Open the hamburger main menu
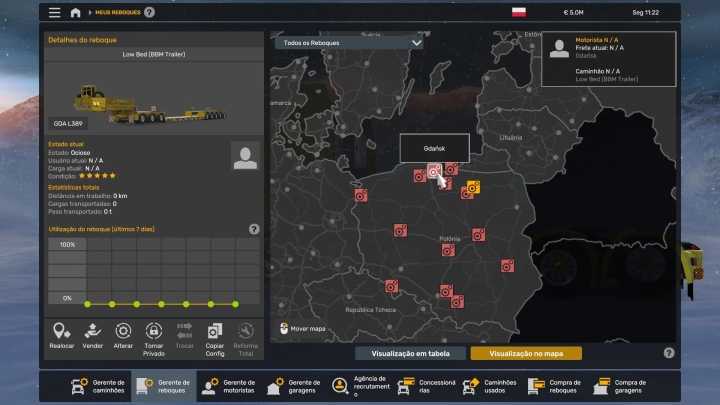The height and width of the screenshot is (405, 720). (55, 12)
